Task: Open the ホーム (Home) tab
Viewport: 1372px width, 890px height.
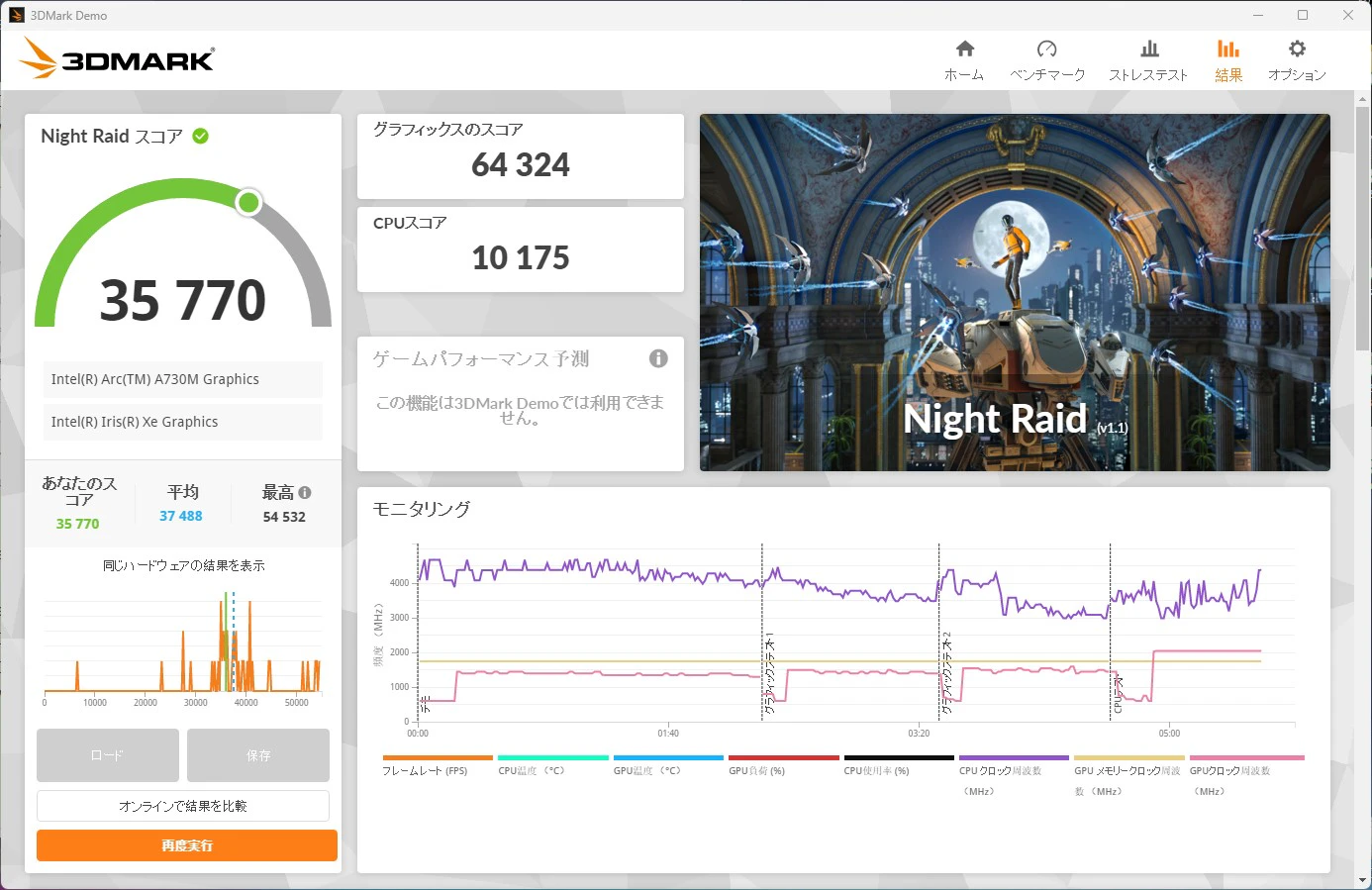Action: click(964, 60)
